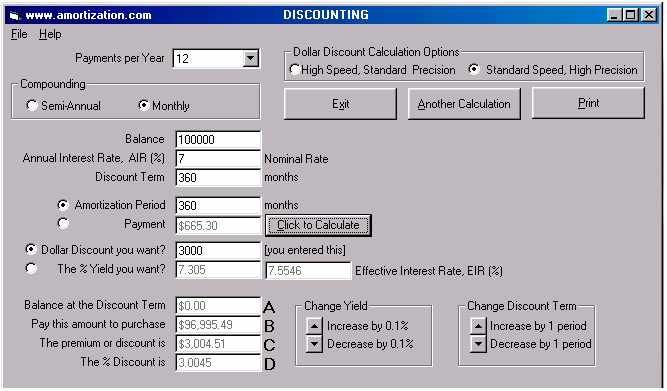This screenshot has height=391, width=667.
Task: Open the File menu
Action: (x=19, y=34)
